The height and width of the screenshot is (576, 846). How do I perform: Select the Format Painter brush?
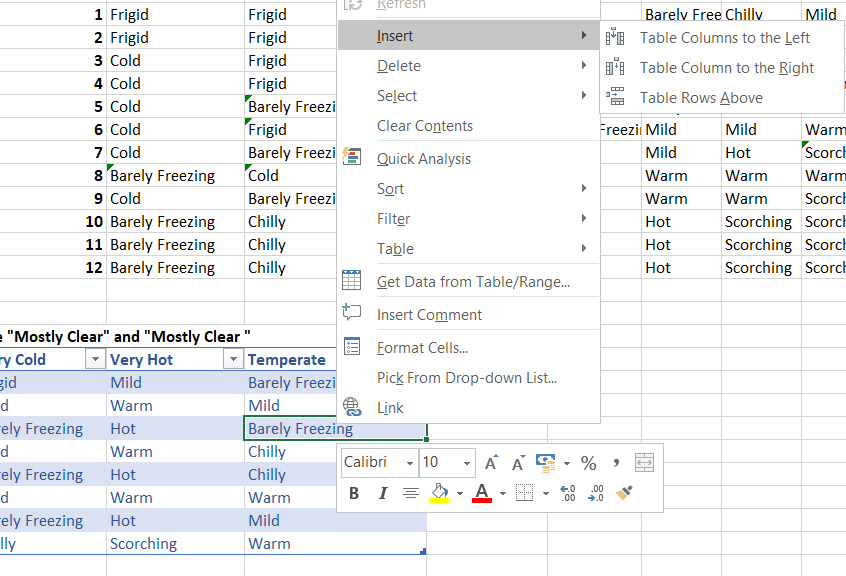pos(621,491)
